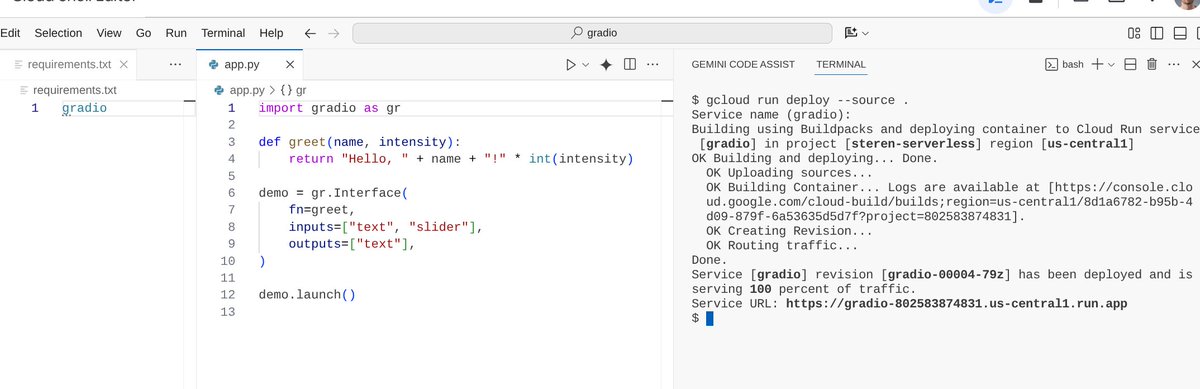Click the word gradio in requirements.txt
Image resolution: width=1200 pixels, height=389 pixels.
coord(84,108)
